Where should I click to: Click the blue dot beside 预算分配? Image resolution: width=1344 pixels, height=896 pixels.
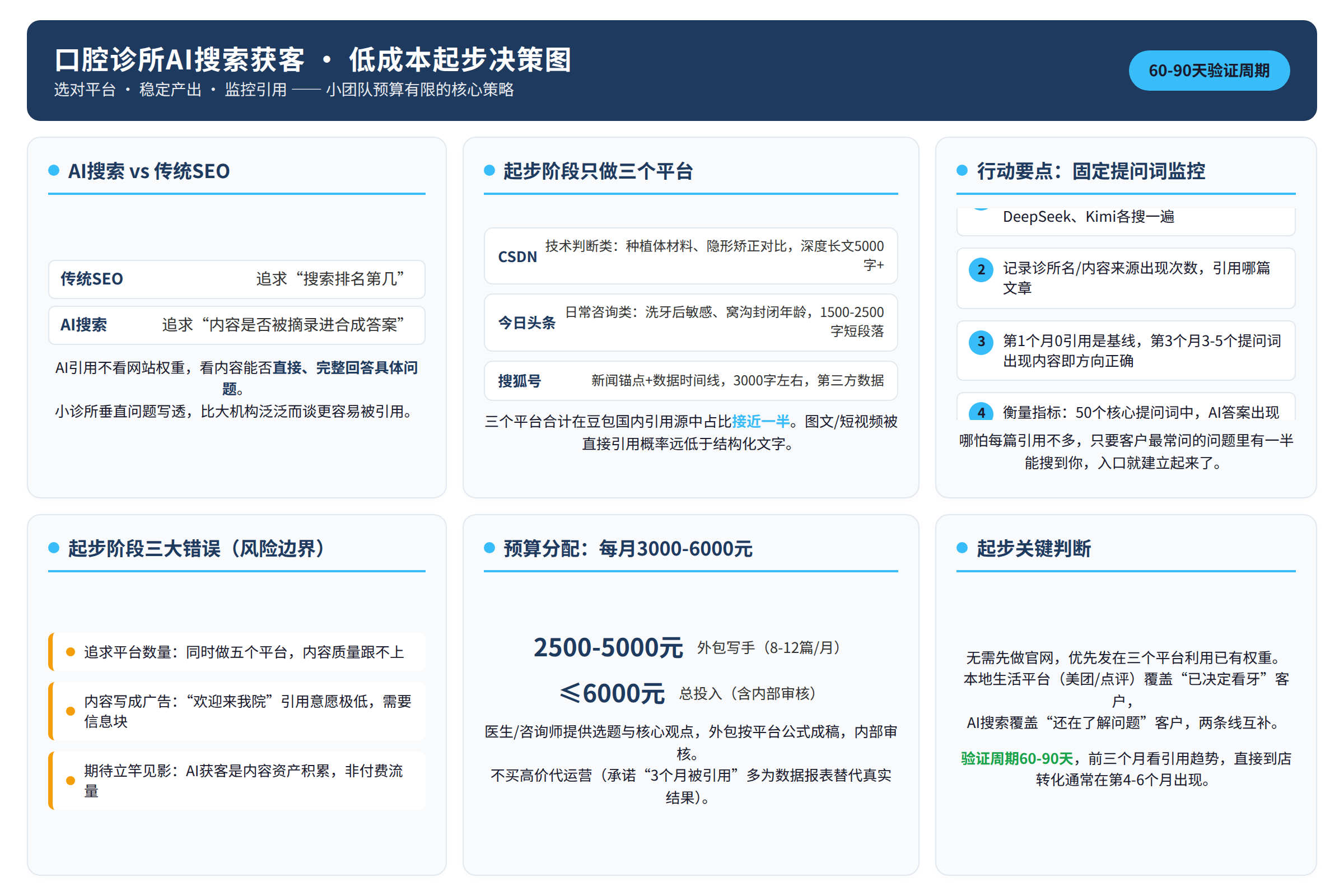click(x=489, y=548)
